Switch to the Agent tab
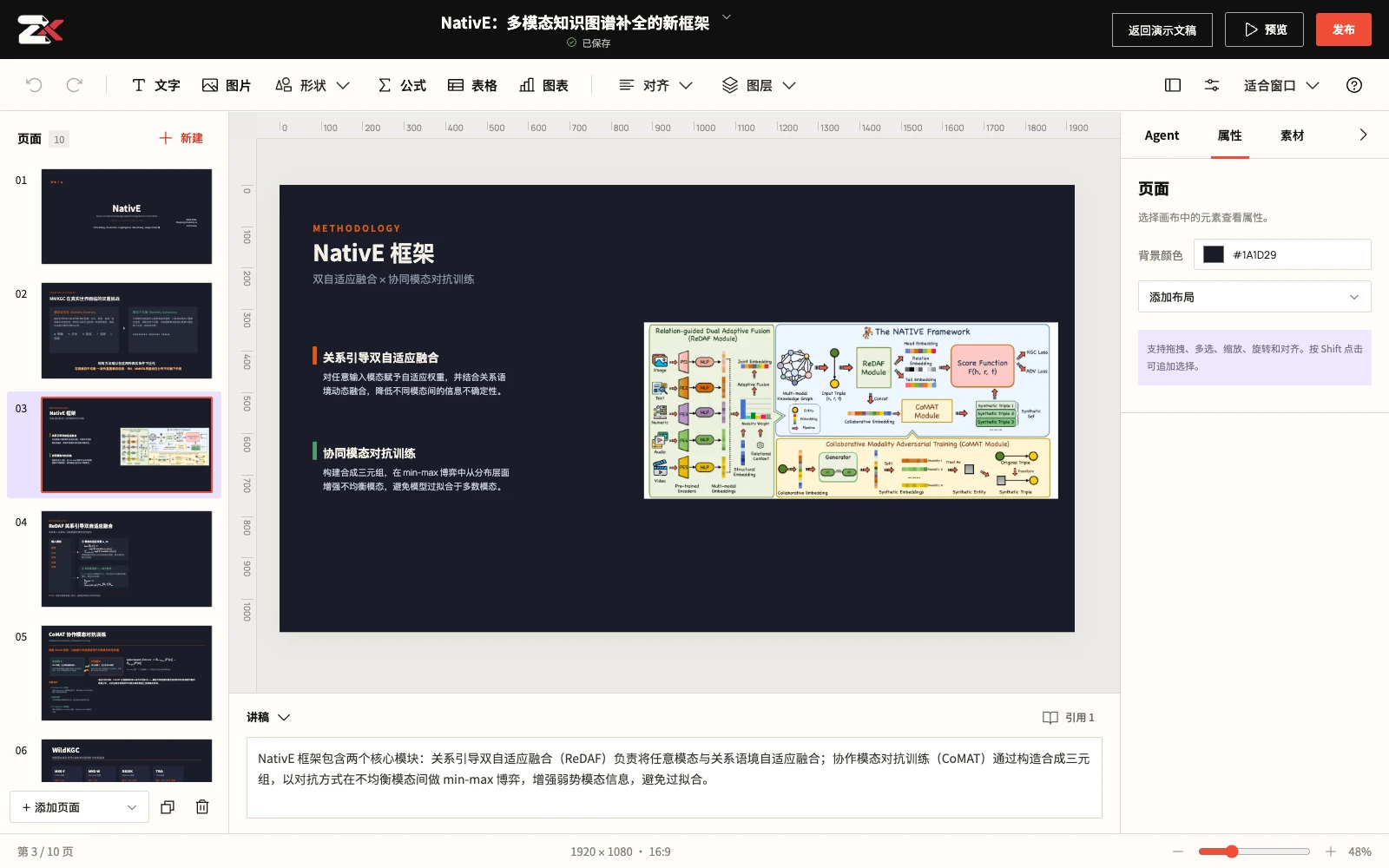 [x=1162, y=135]
